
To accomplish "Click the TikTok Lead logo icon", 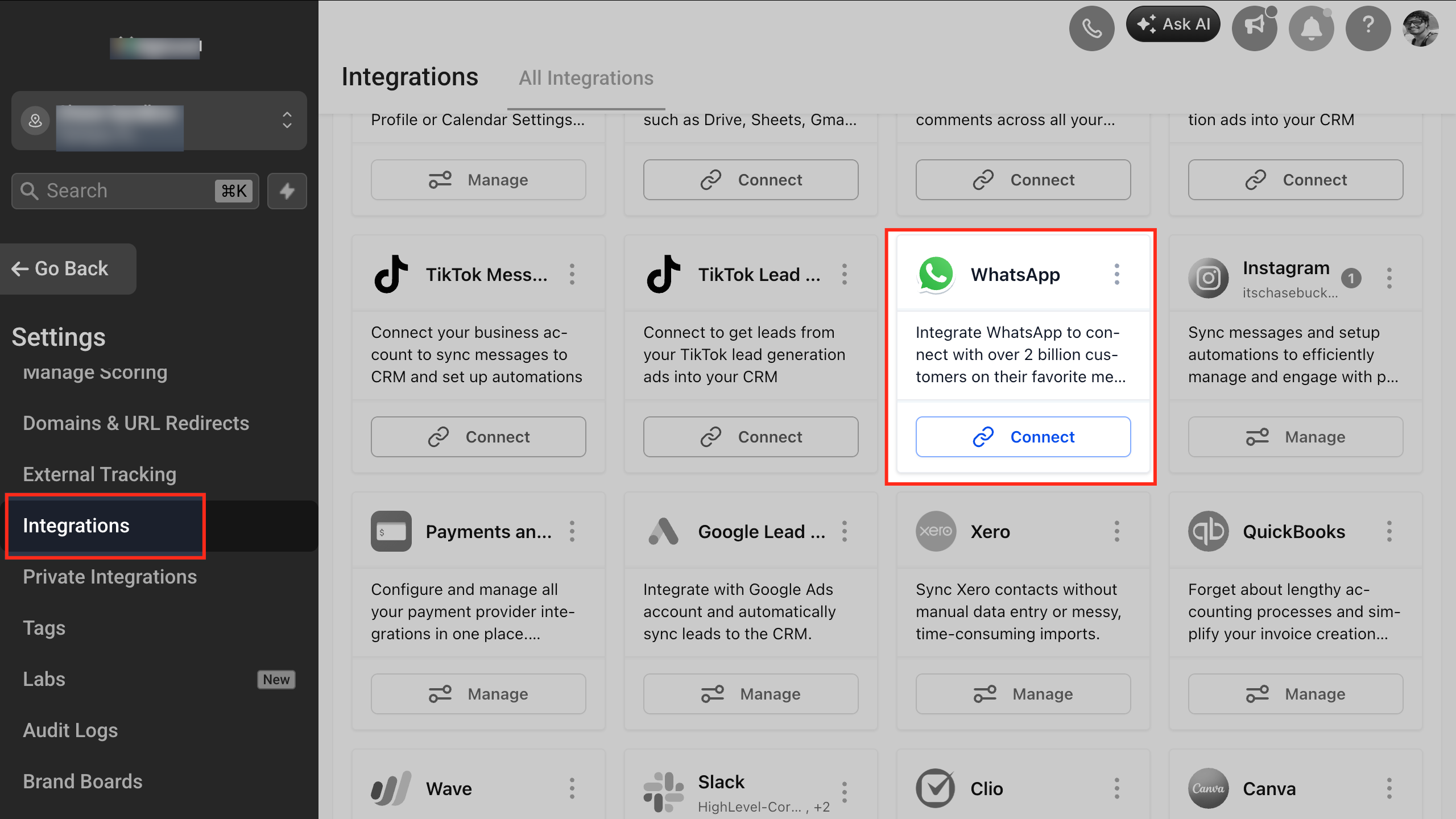I will tap(664, 274).
